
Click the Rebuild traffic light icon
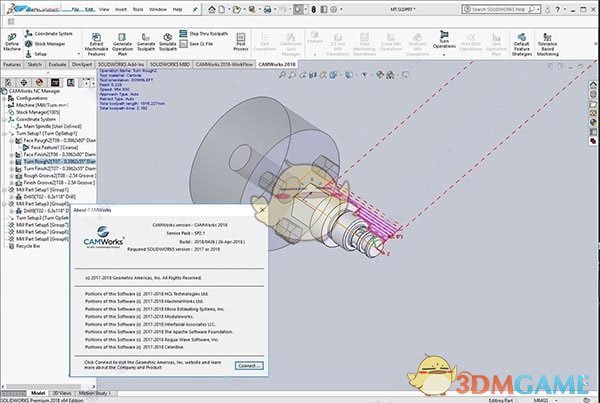coord(313,9)
